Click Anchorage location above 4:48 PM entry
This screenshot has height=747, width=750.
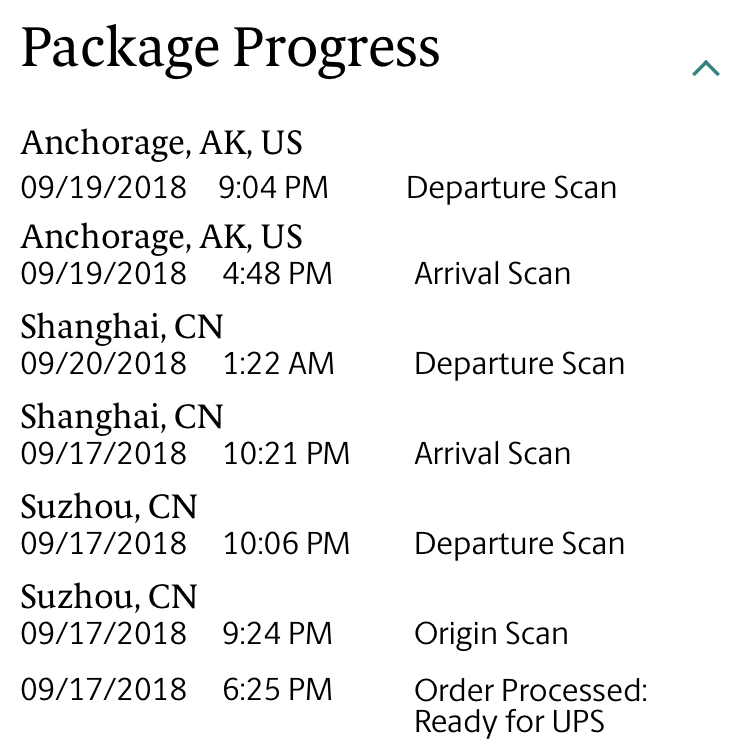pyautogui.click(x=161, y=237)
